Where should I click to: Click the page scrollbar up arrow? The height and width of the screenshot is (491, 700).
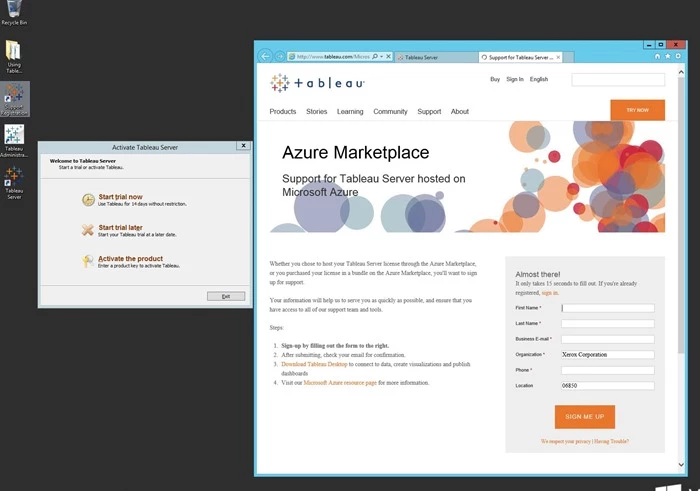click(681, 71)
